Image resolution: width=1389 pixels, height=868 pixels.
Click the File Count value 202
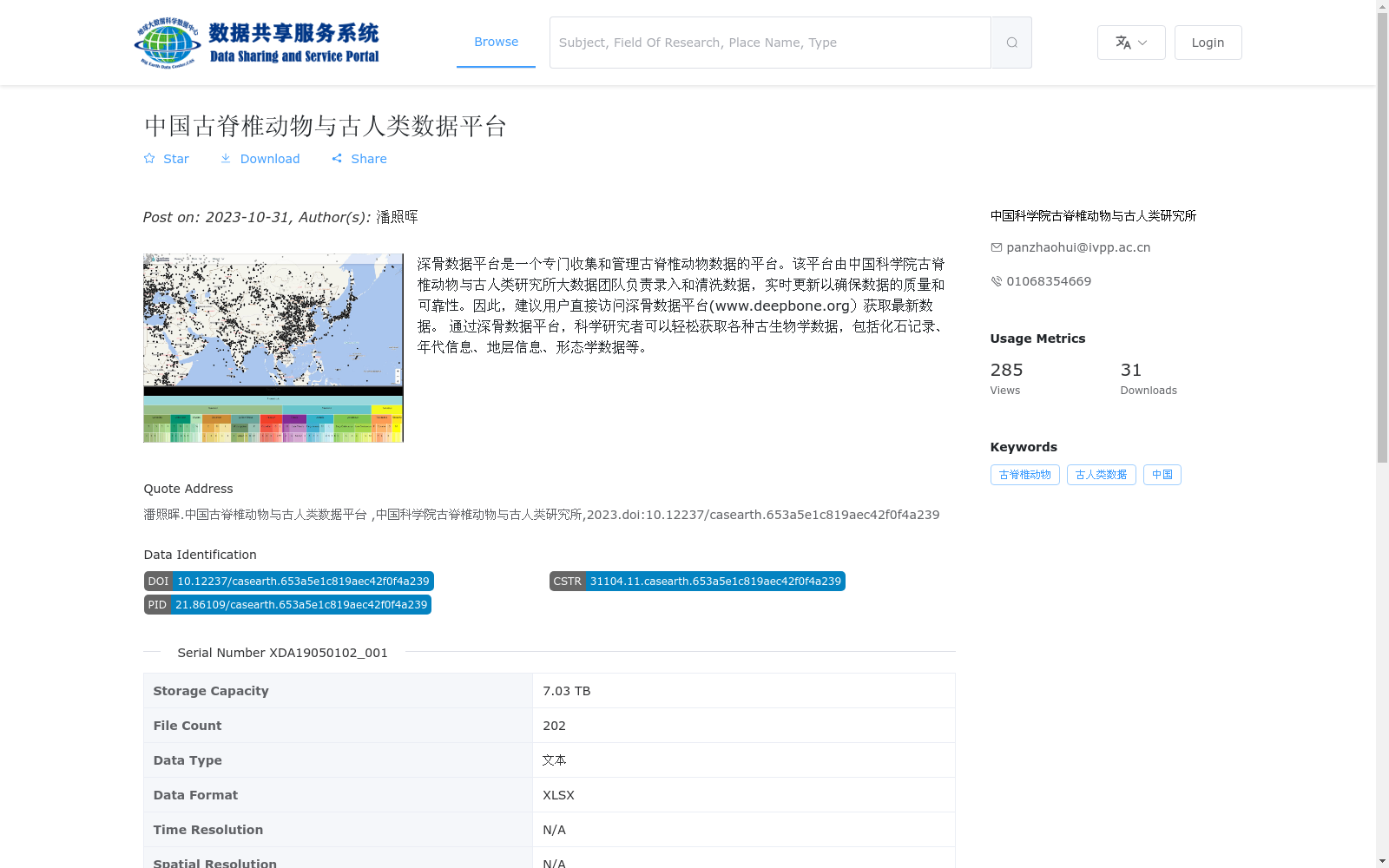point(554,726)
